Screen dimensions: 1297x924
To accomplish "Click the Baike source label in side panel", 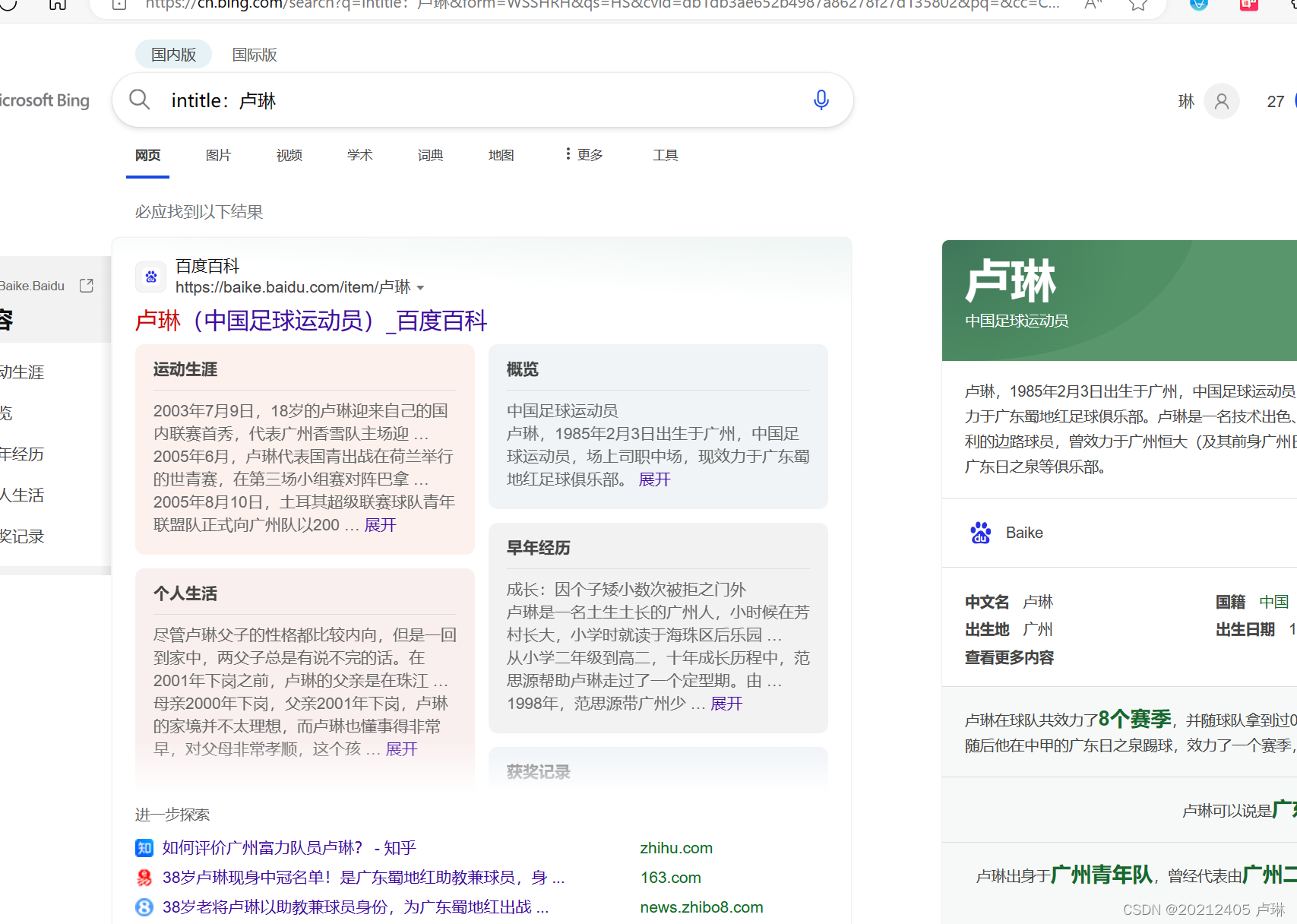I will coord(1024,533).
